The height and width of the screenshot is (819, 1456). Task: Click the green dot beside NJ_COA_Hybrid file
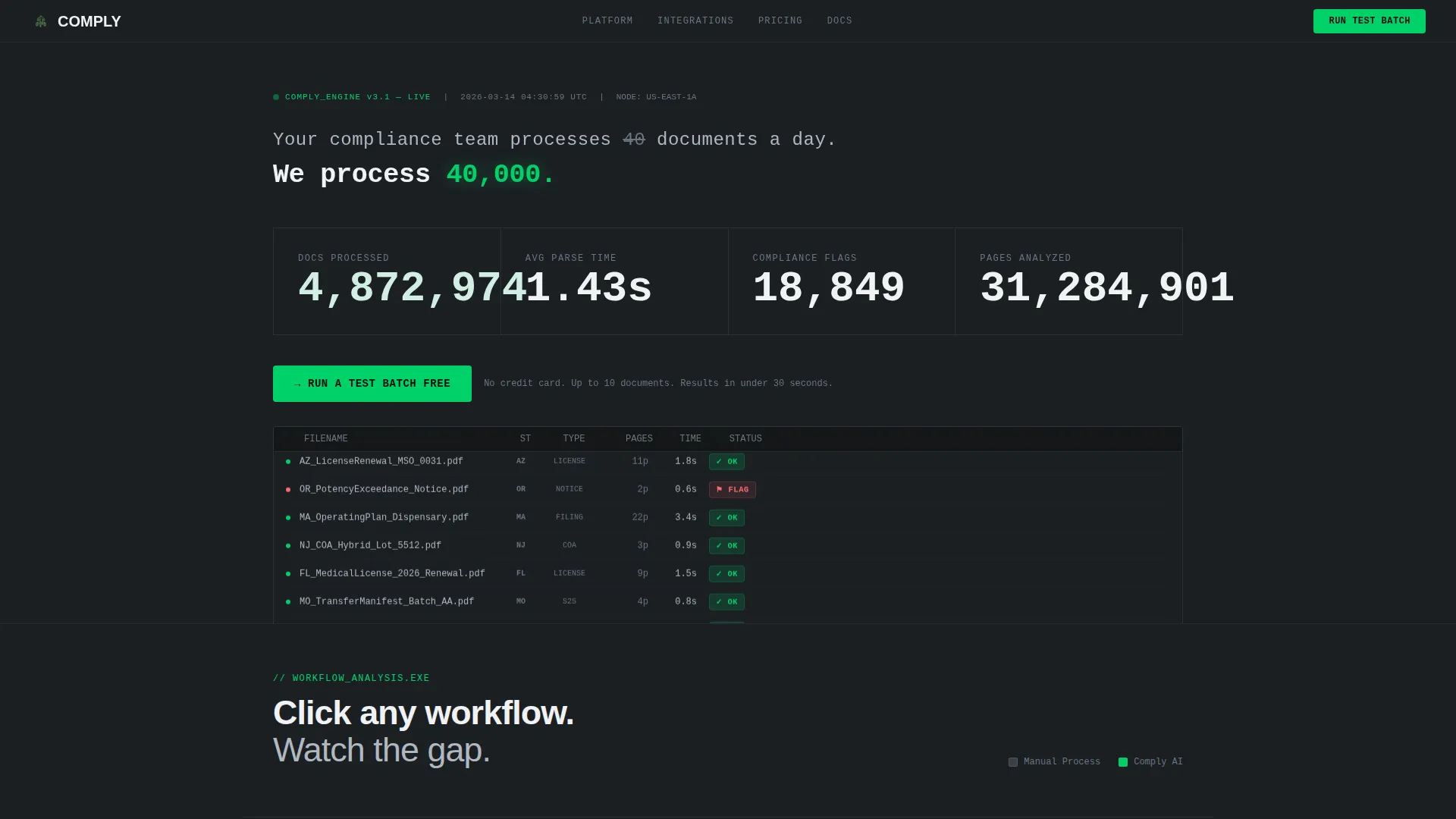point(288,546)
